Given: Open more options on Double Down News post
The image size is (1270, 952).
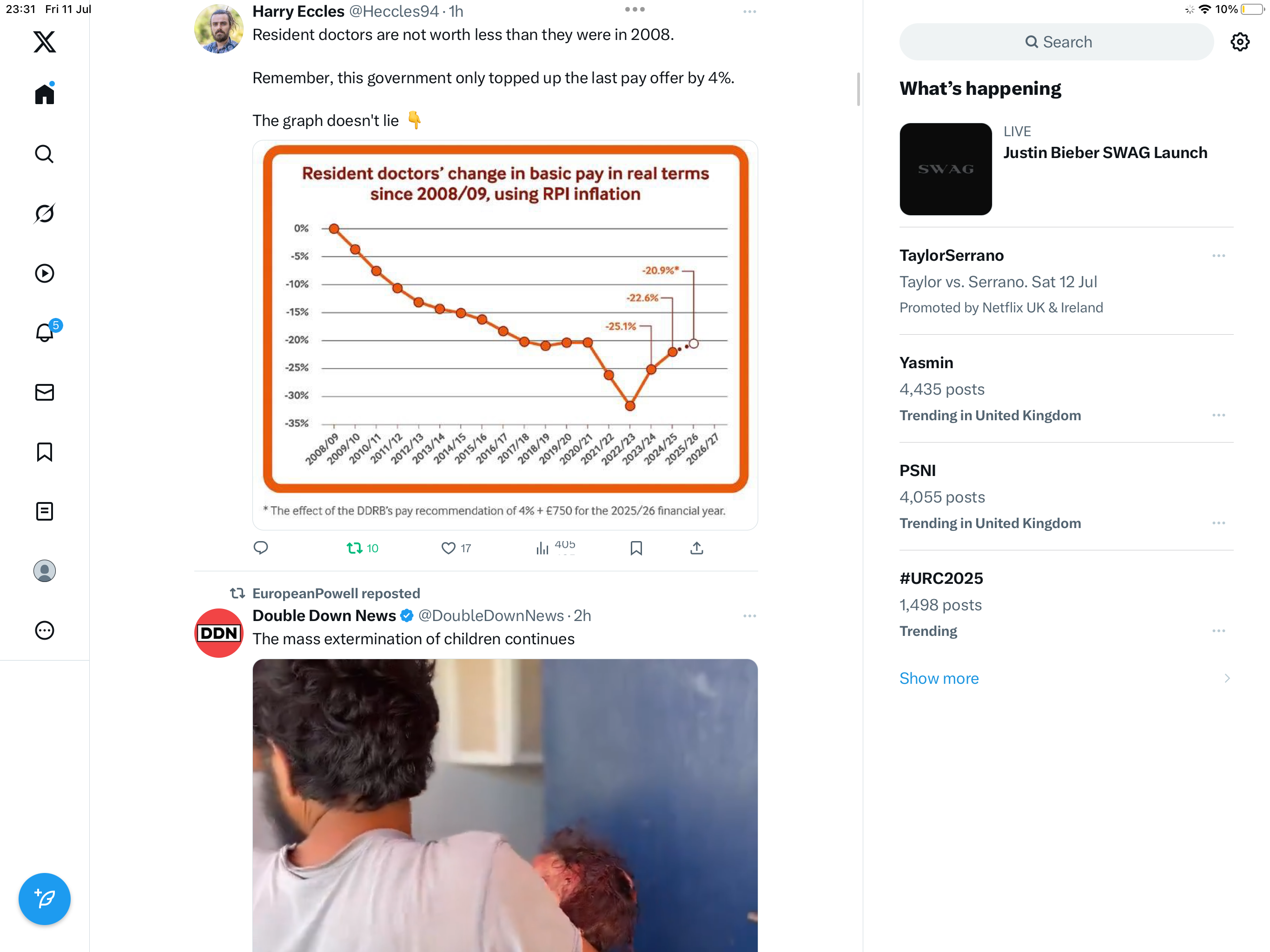Looking at the screenshot, I should (x=749, y=615).
